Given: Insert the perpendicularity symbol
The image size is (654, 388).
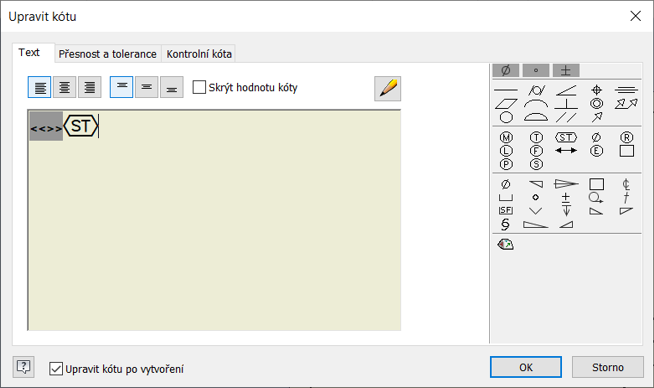Looking at the screenshot, I should coord(566,103).
